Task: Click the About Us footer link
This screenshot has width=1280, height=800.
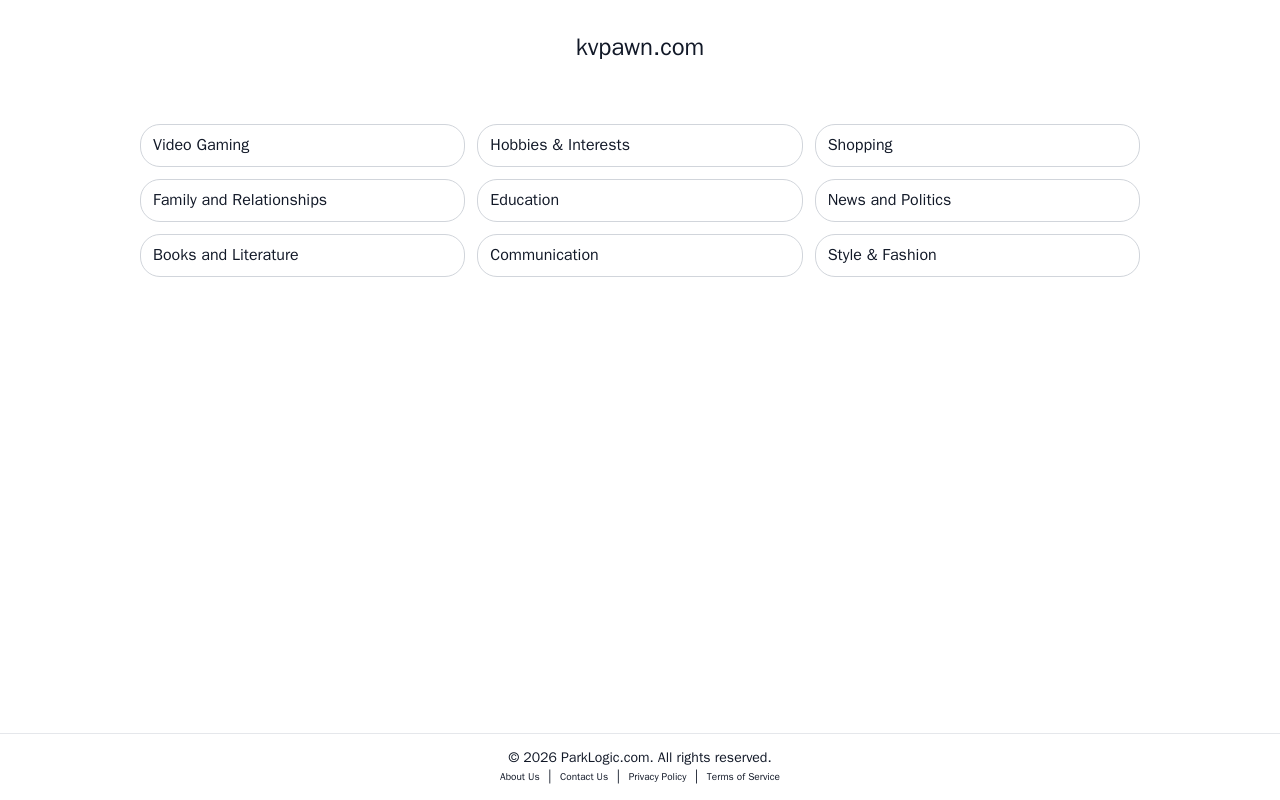Action: 520,777
